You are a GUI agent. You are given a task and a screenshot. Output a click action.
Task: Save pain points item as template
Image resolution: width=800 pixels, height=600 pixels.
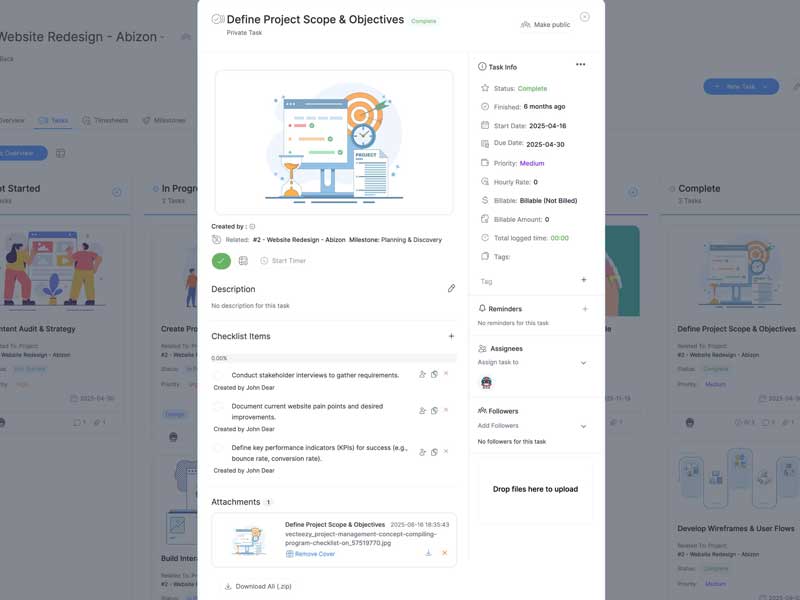coord(434,411)
